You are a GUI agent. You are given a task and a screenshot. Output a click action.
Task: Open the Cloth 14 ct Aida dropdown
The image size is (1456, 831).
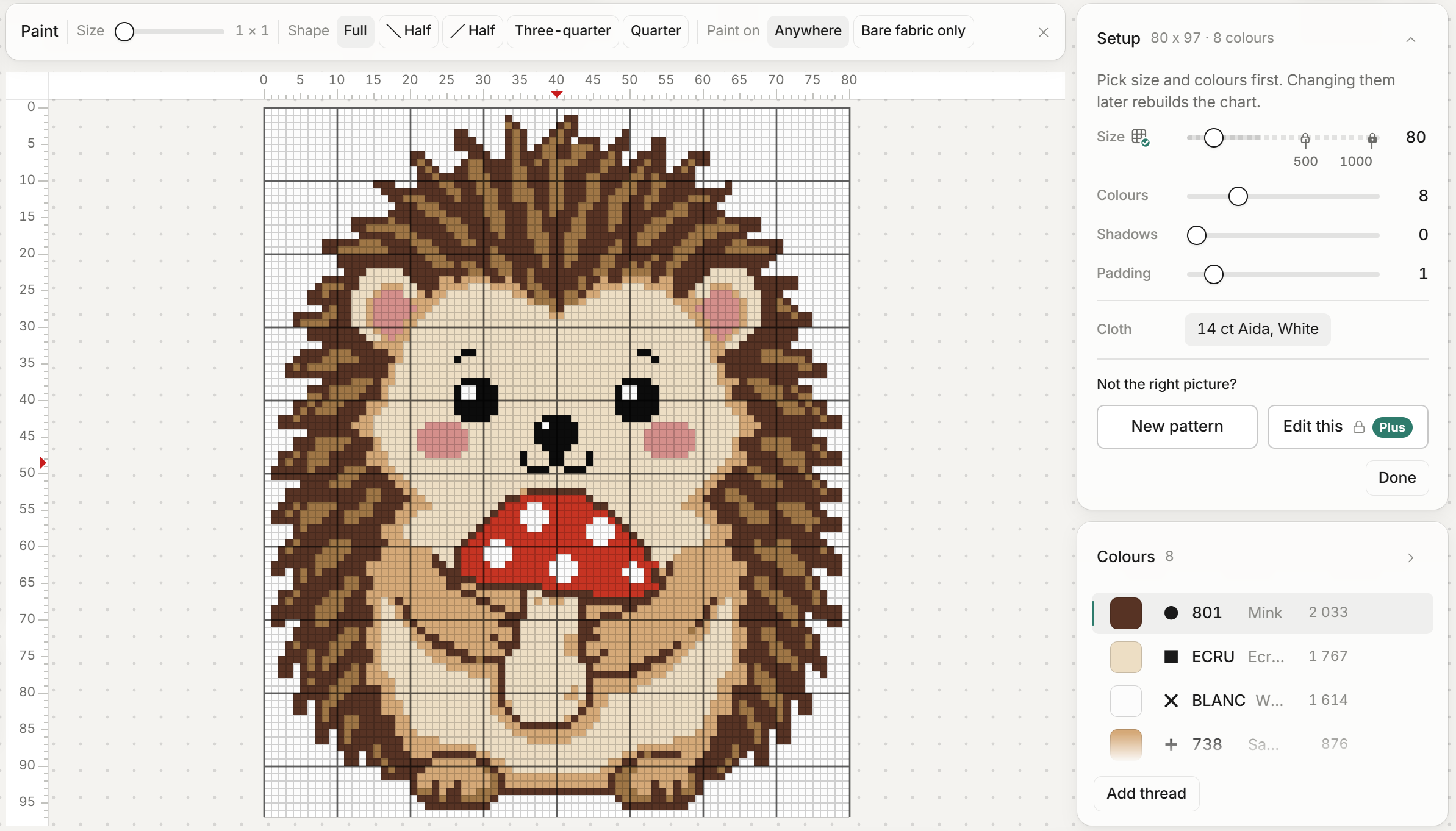[1257, 329]
